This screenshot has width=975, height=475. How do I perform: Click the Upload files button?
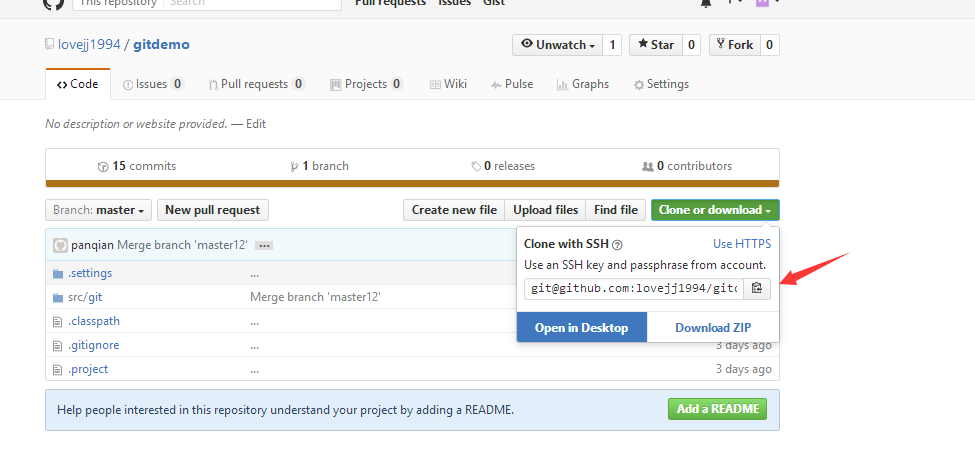(x=545, y=210)
